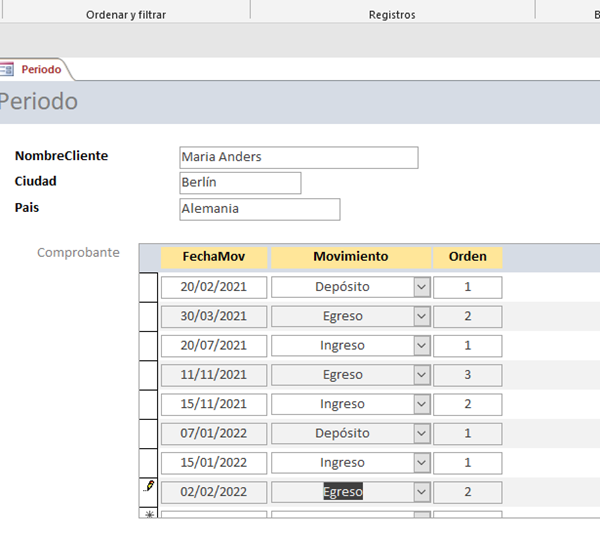Click the Pais field showing Alemania
600x538 pixels.
point(258,209)
